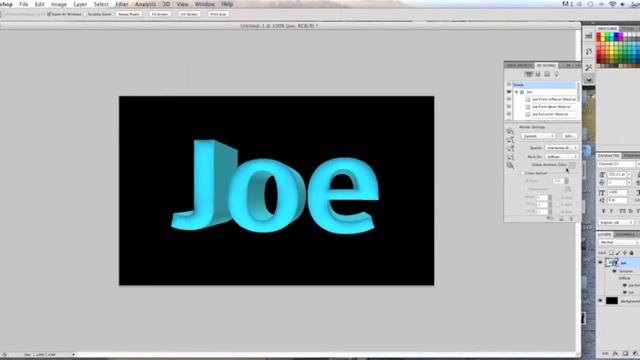Toggle All Caps in Character panel

[x=622, y=211]
